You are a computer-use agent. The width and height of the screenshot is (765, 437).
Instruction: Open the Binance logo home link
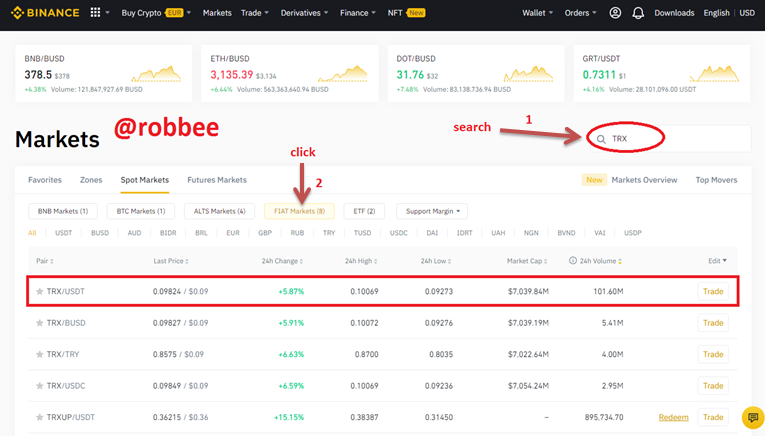pyautogui.click(x=45, y=13)
